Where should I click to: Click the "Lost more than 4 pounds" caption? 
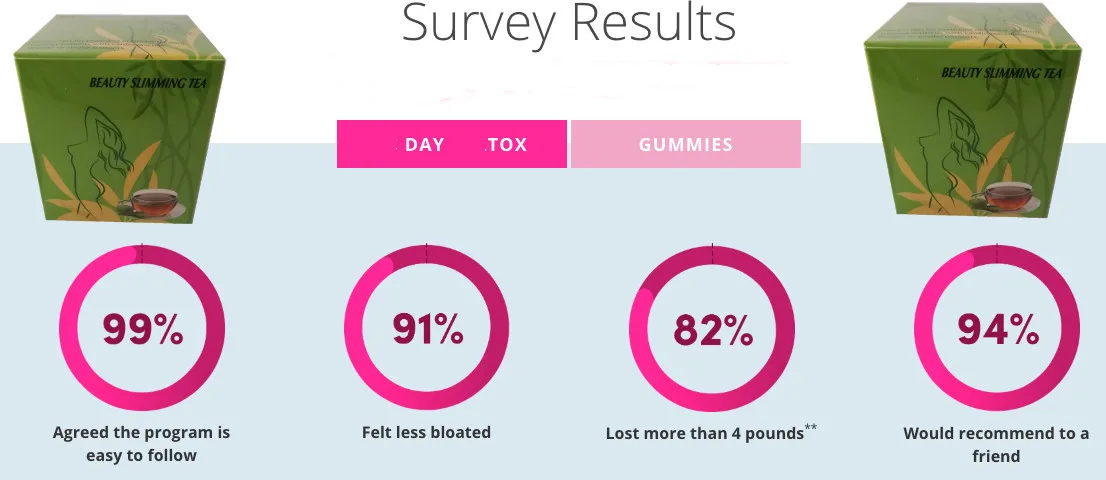click(x=704, y=434)
